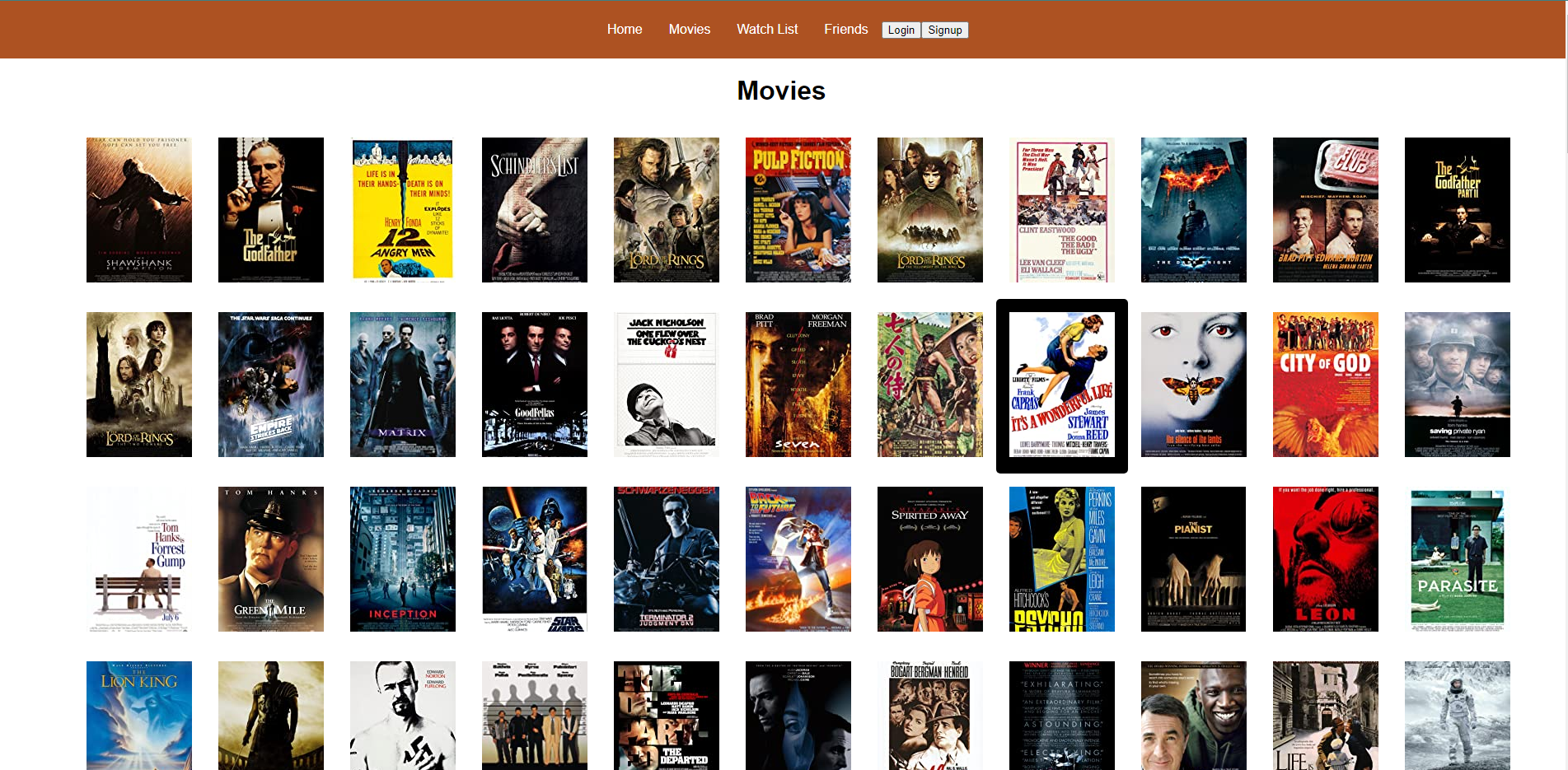
Task: Choose the Schindler's List poster
Action: [x=535, y=210]
